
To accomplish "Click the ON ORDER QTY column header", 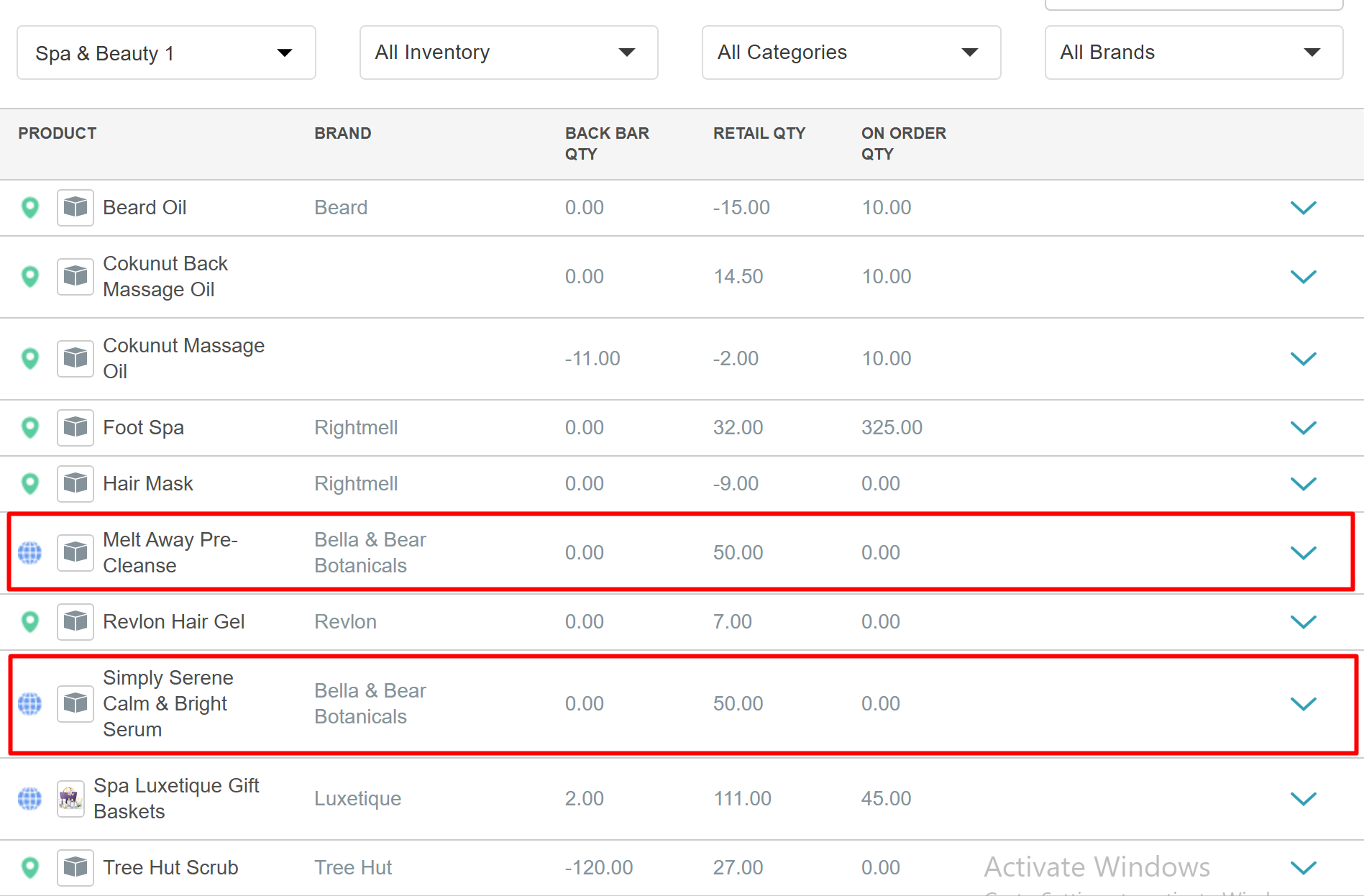I will tap(904, 144).
